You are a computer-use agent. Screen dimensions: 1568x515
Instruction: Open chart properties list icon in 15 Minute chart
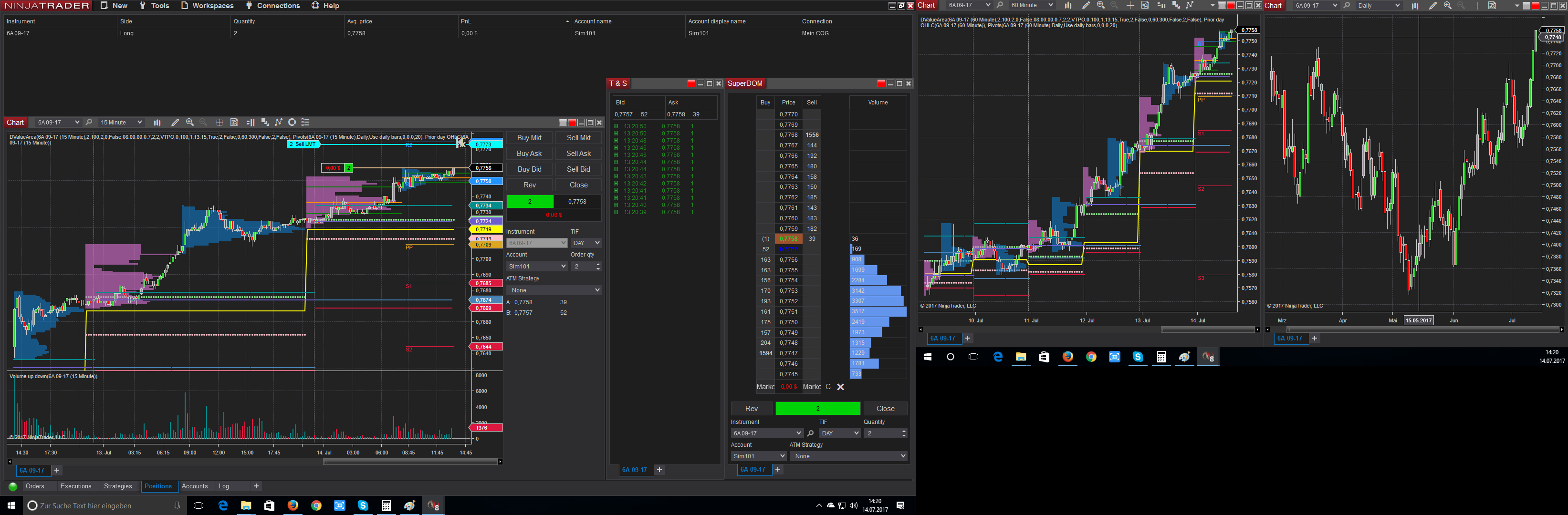(x=305, y=122)
